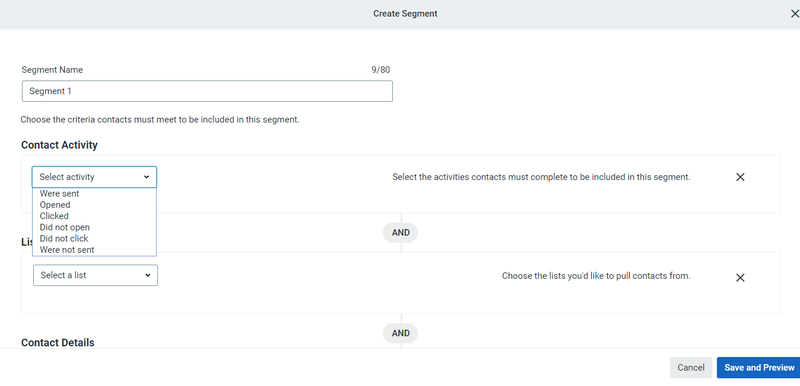This screenshot has height=386, width=800.
Task: Click the Create Segment dialog title
Action: [405, 14]
